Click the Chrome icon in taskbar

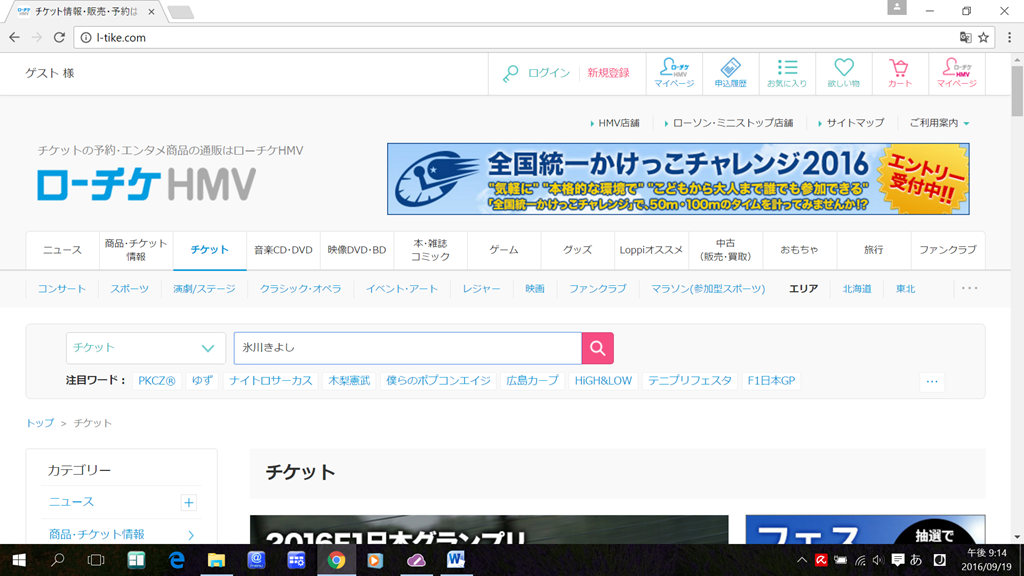(x=336, y=560)
